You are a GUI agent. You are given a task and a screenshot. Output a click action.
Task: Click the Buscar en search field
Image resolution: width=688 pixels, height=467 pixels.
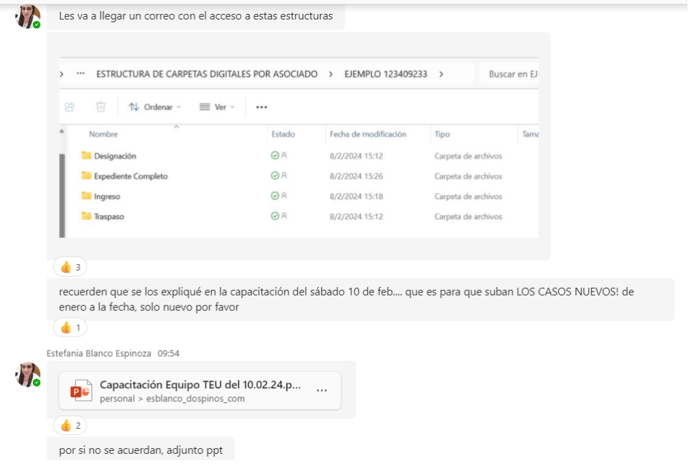(x=509, y=74)
